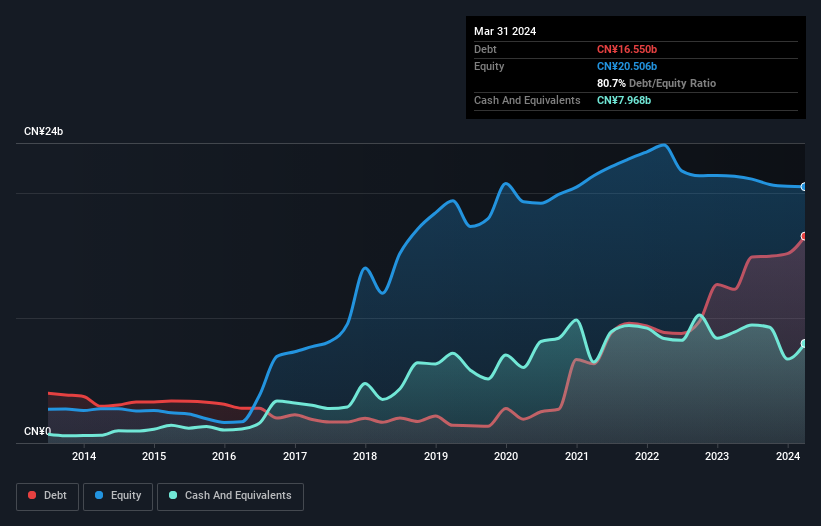Click the Debt row label in tooltip
821x526 pixels.
click(485, 49)
